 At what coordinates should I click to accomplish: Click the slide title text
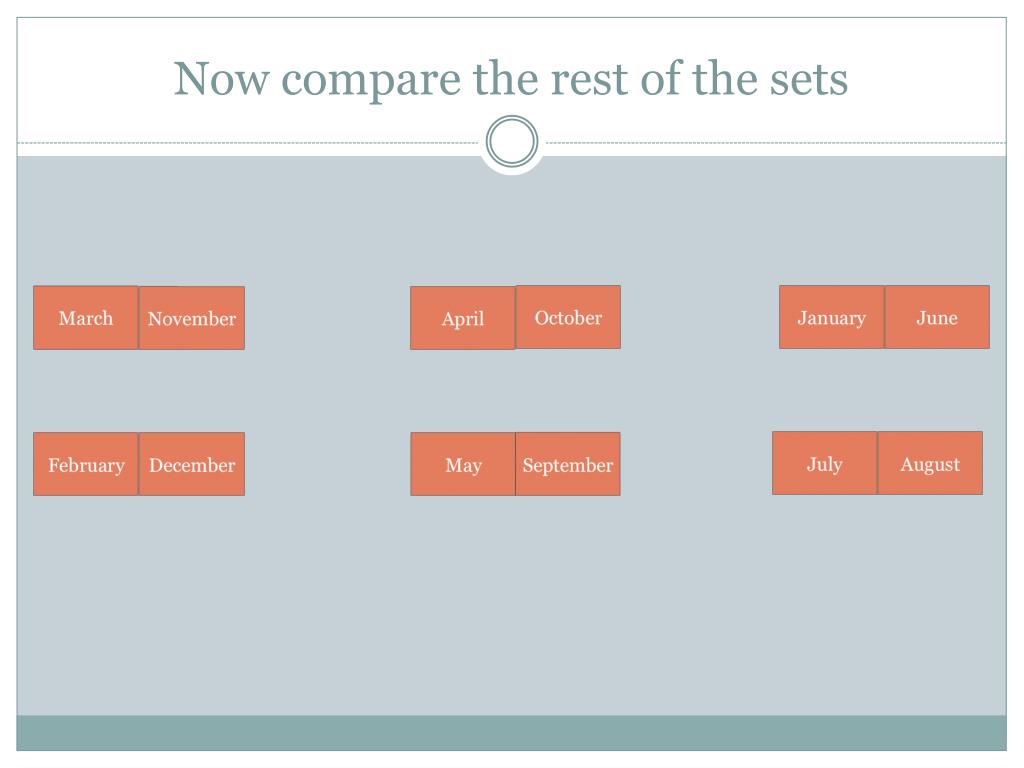coord(511,79)
